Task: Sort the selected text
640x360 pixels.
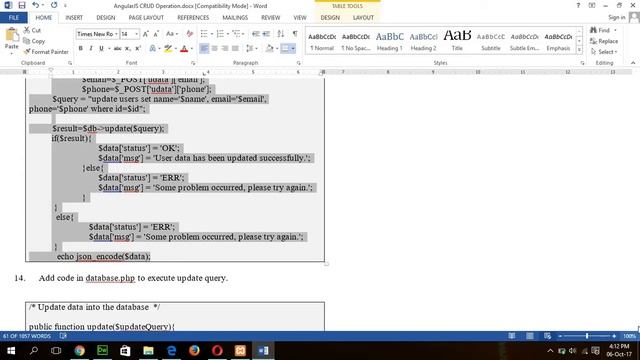Action: pyautogui.click(x=280, y=34)
